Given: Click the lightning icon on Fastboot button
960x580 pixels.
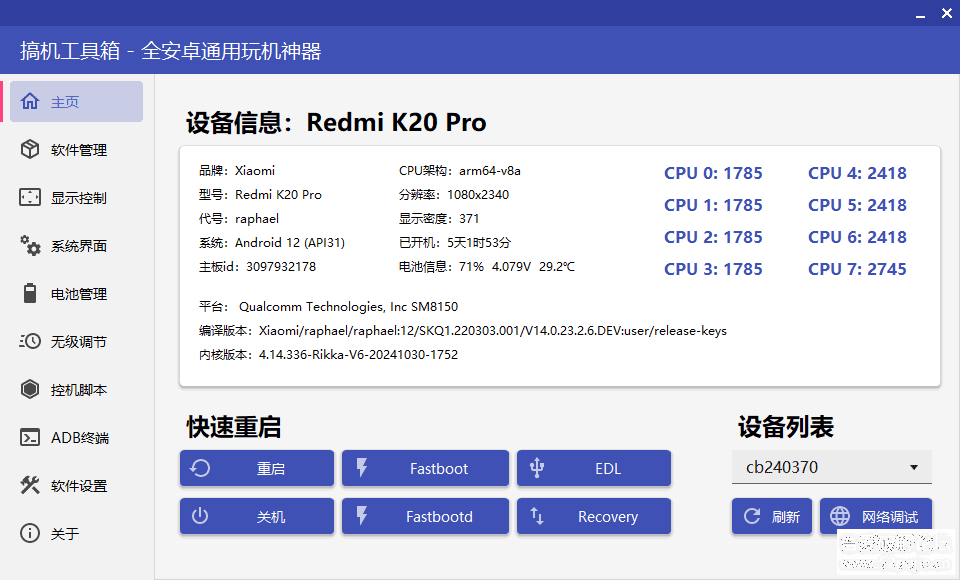Looking at the screenshot, I should click(x=362, y=468).
